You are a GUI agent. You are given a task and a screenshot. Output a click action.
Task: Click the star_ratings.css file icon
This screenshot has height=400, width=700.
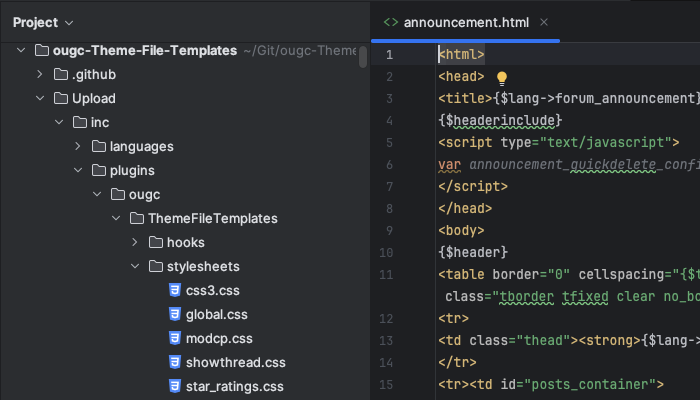pos(175,386)
